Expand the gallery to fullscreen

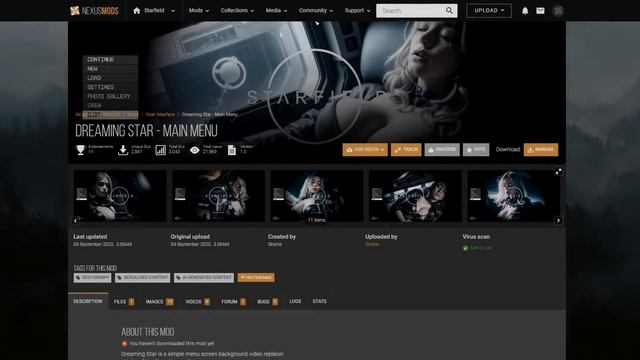pos(558,171)
